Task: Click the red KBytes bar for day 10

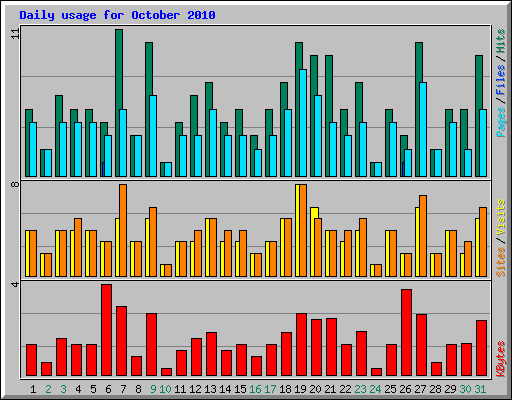Action: 166,372
